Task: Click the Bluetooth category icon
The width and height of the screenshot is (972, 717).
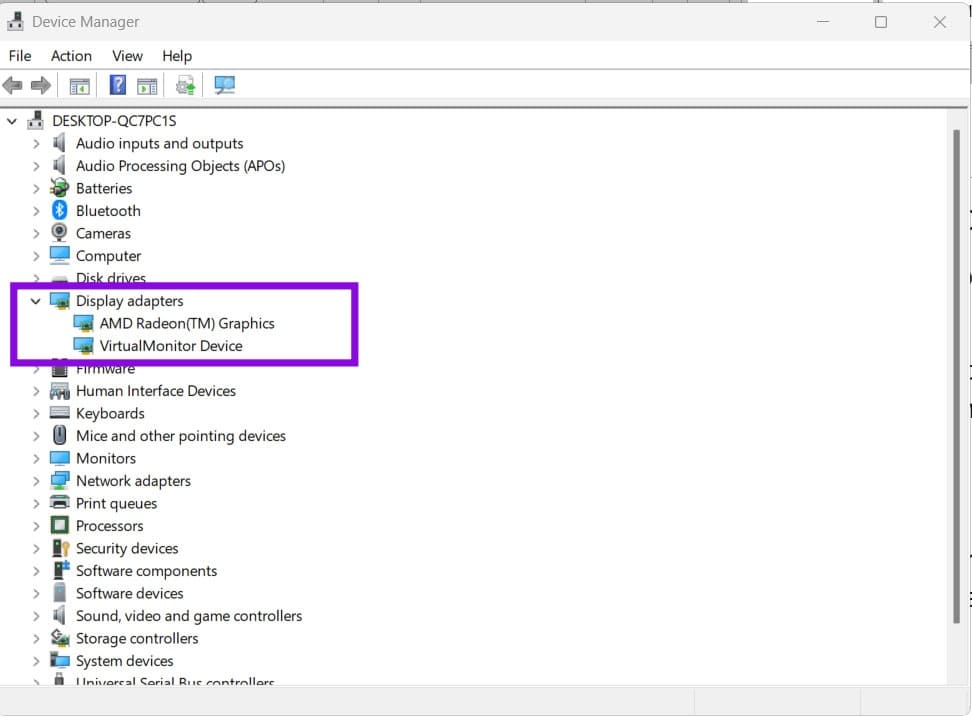Action: [60, 210]
